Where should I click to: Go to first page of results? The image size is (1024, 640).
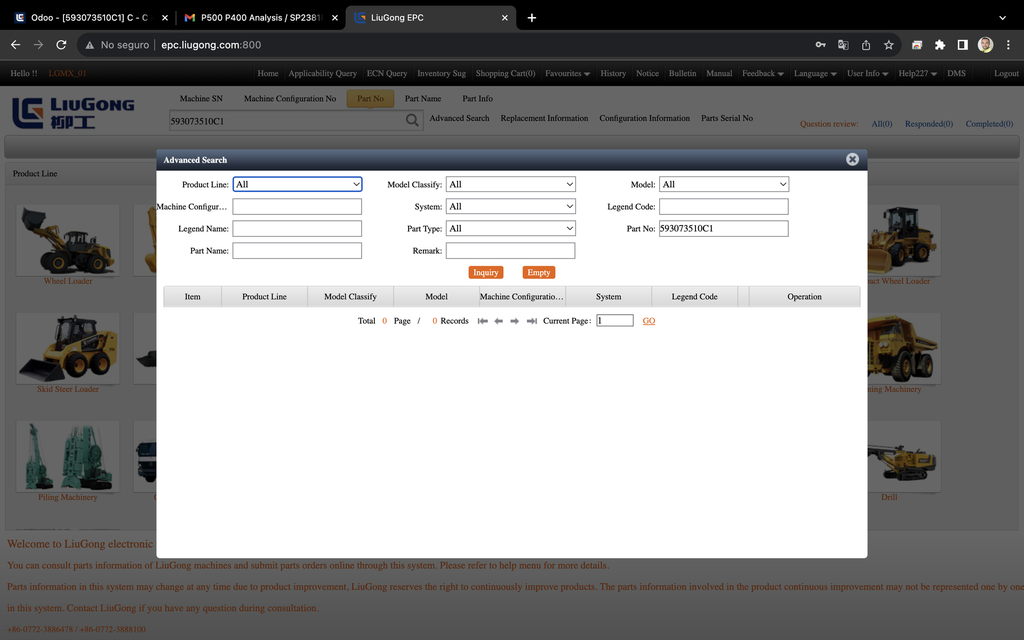tap(482, 321)
